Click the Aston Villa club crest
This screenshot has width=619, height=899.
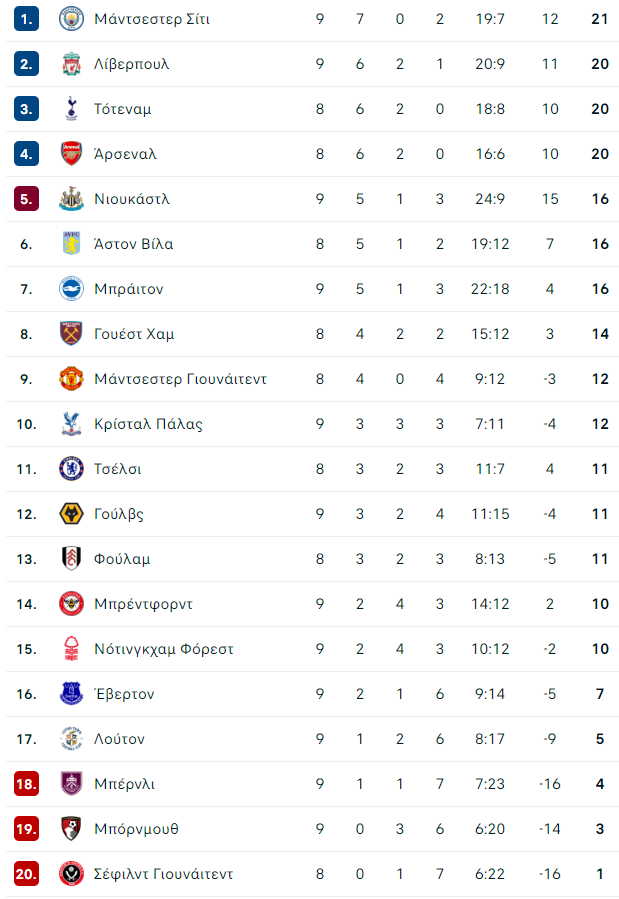point(72,244)
